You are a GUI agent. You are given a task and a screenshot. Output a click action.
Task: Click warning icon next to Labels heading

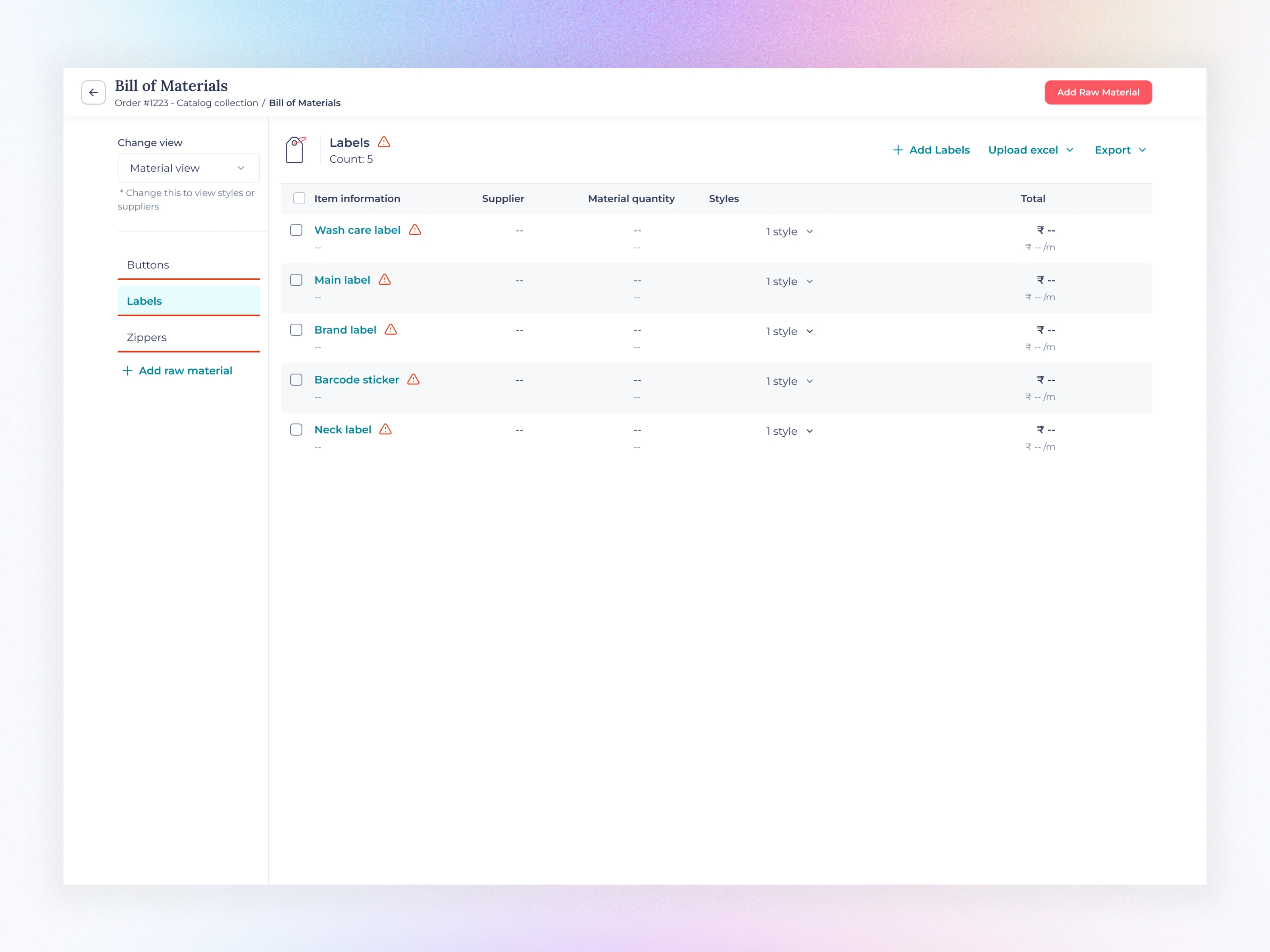coord(384,142)
